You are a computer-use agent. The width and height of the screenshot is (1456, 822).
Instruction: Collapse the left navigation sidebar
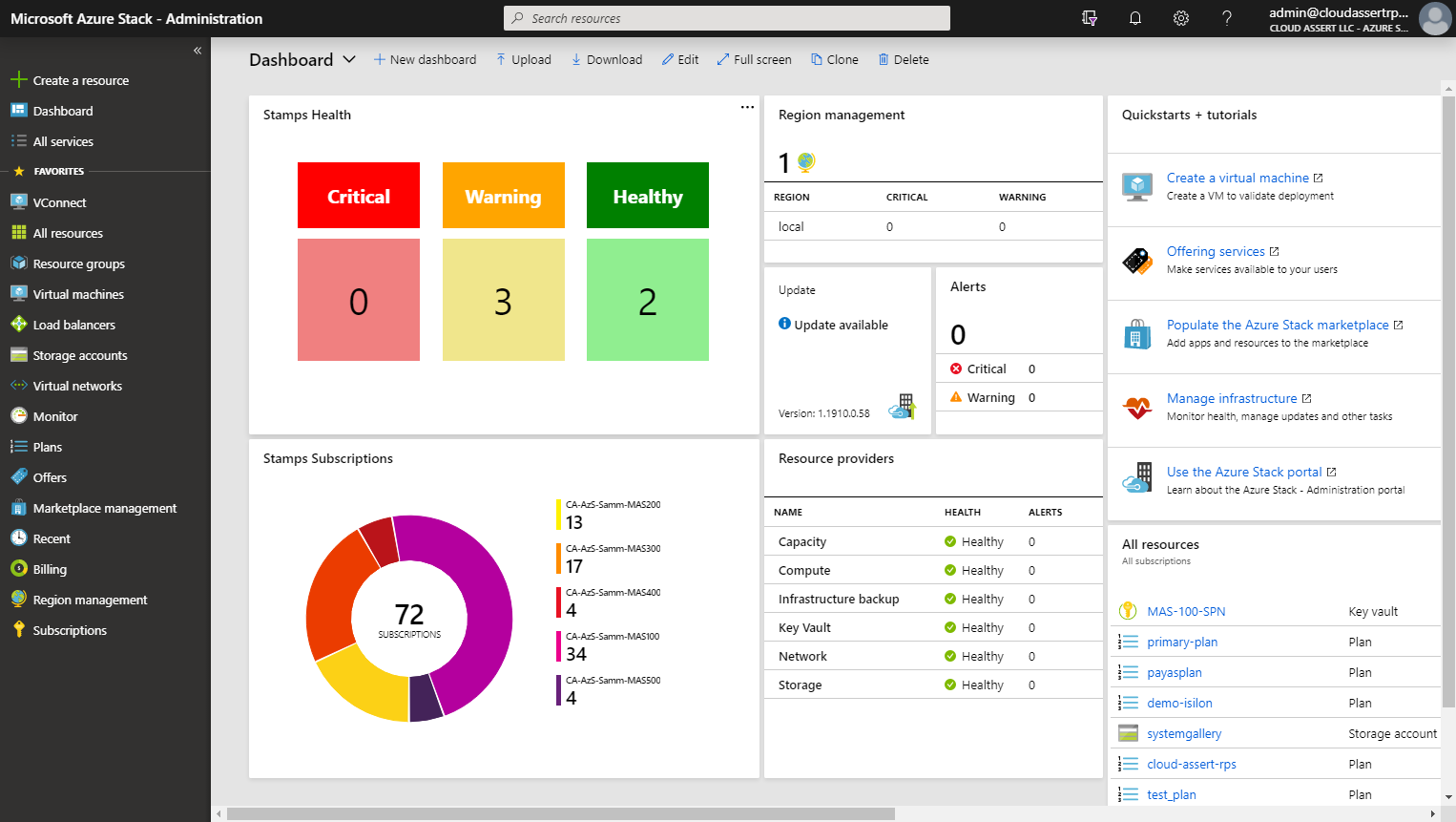(x=198, y=51)
